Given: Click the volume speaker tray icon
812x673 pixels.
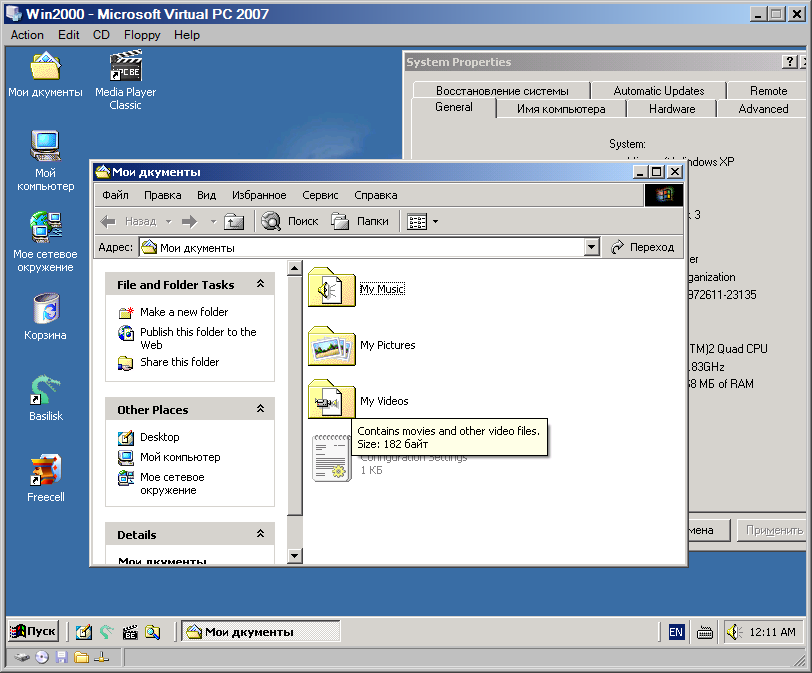Looking at the screenshot, I should coord(733,632).
